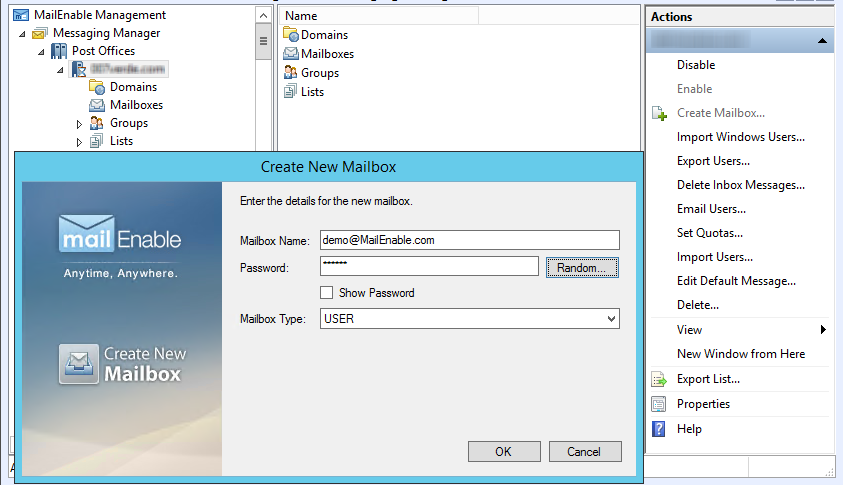Viewport: 843px width, 485px height.
Task: Click tree pane scrollbar up arrow
Action: pyautogui.click(x=263, y=16)
